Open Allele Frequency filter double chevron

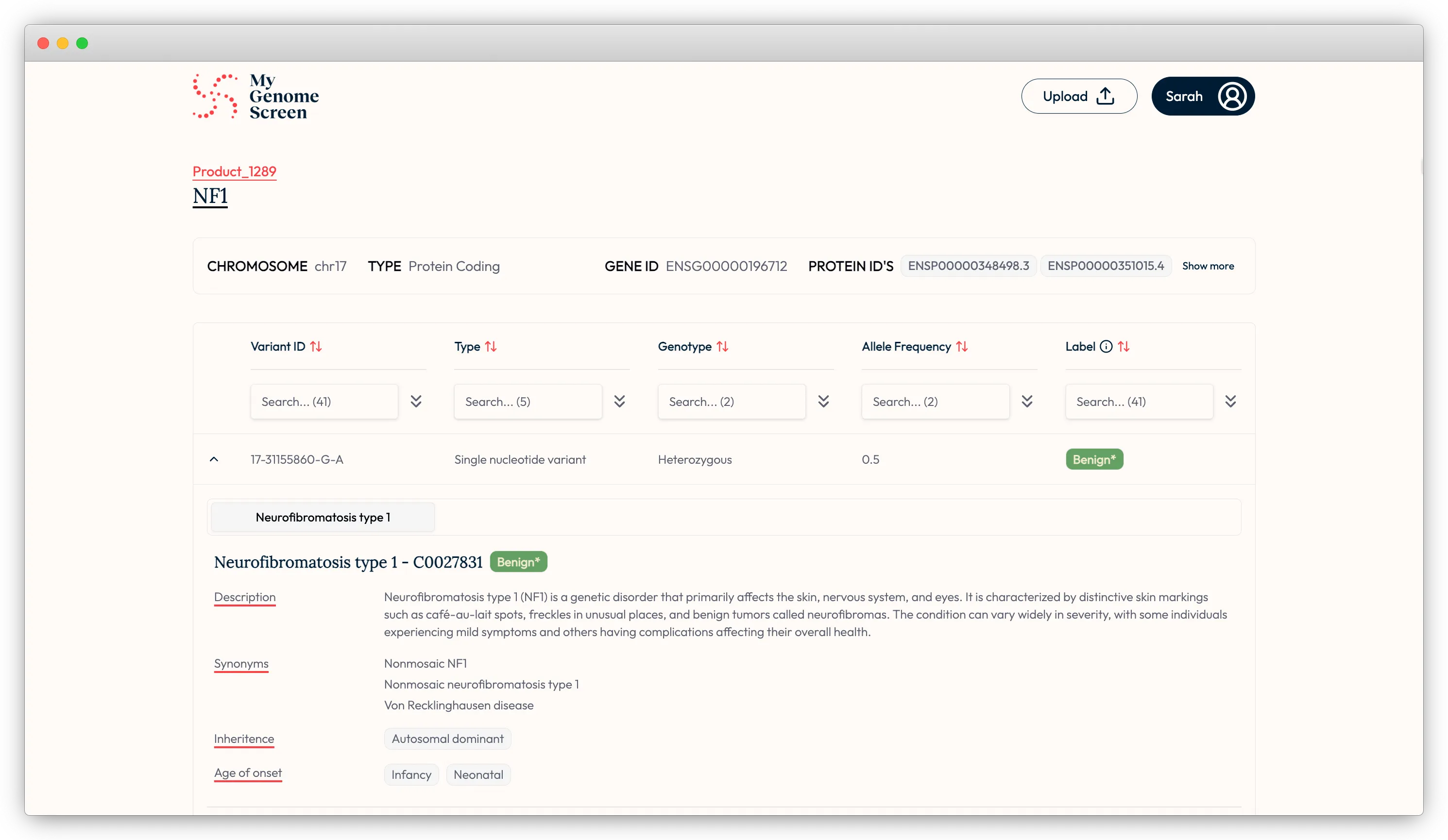[x=1027, y=401]
